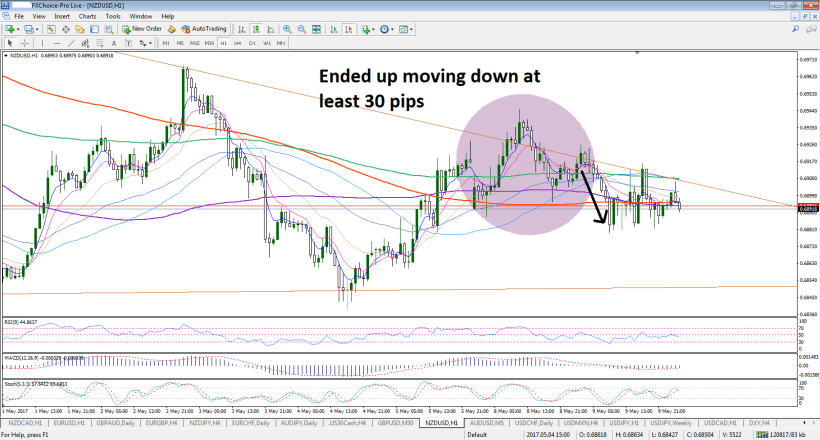Select the Trendline drawing tool
820x440 pixels.
[x=71, y=43]
